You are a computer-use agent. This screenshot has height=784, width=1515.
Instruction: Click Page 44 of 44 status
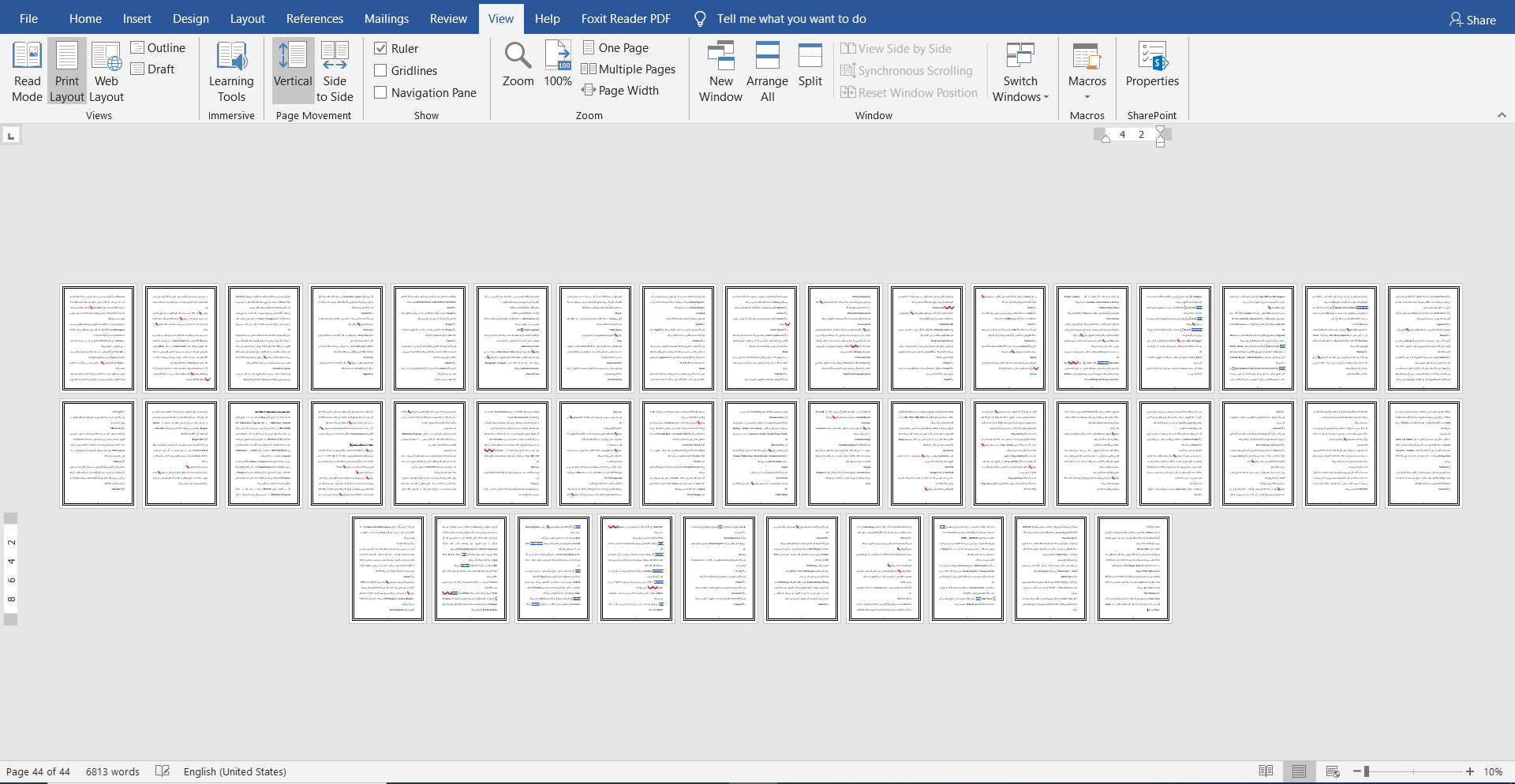[38, 771]
